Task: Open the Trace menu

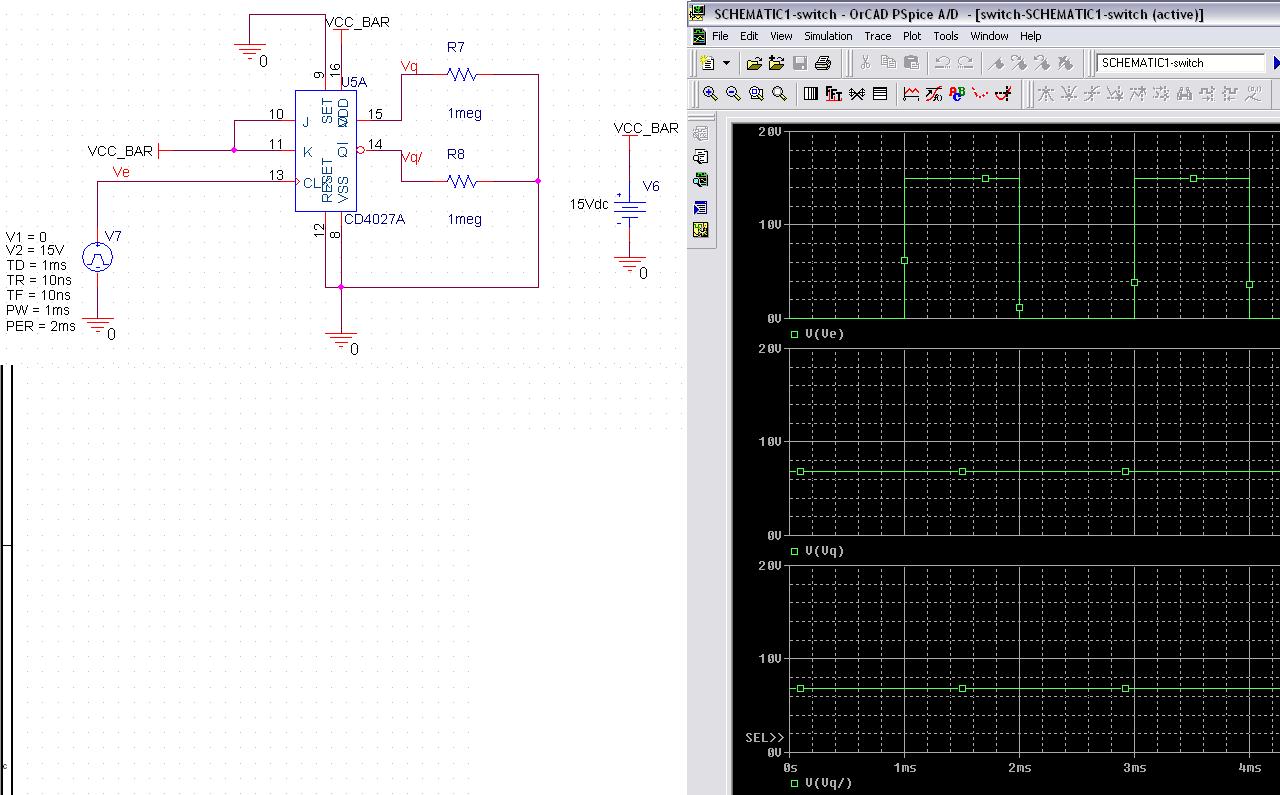Action: 877,36
